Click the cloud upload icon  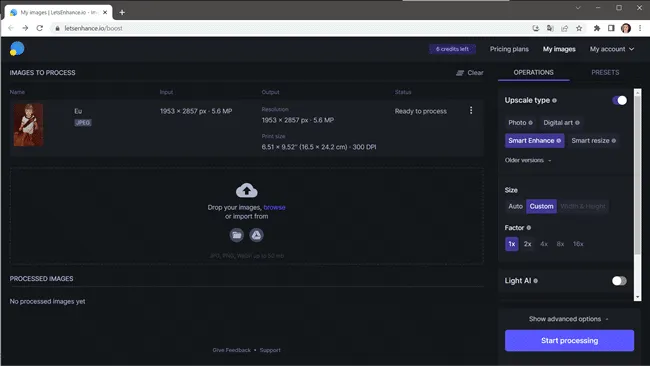point(247,190)
